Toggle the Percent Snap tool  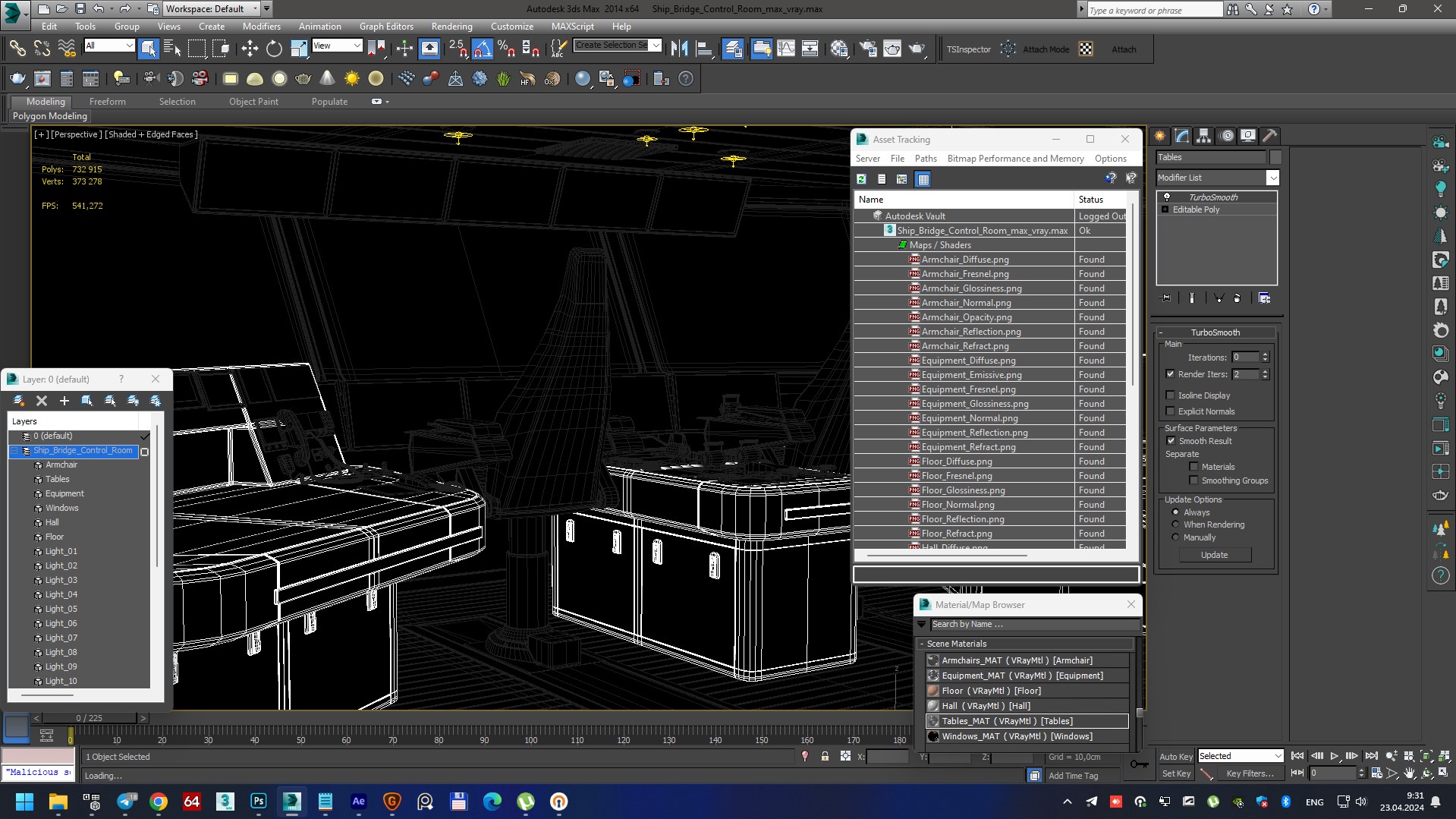(507, 49)
